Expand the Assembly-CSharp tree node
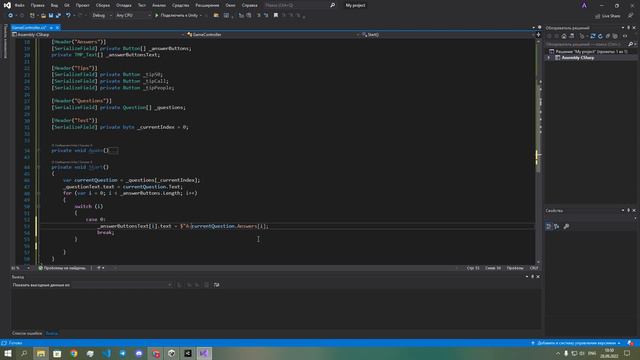 549,58
